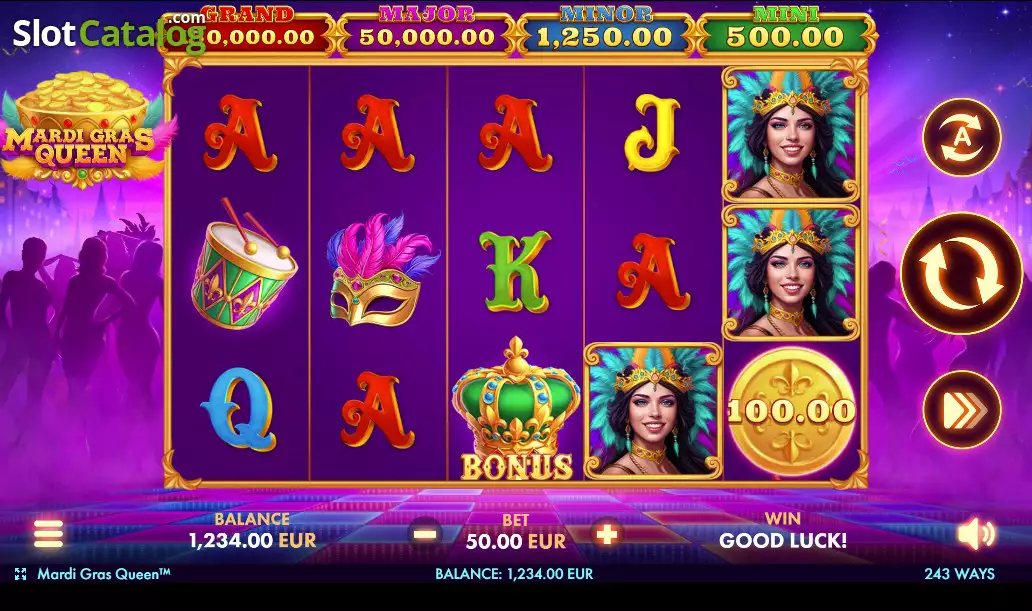
Task: Activate turbo mode with the double-arrow button
Action: tap(962, 410)
